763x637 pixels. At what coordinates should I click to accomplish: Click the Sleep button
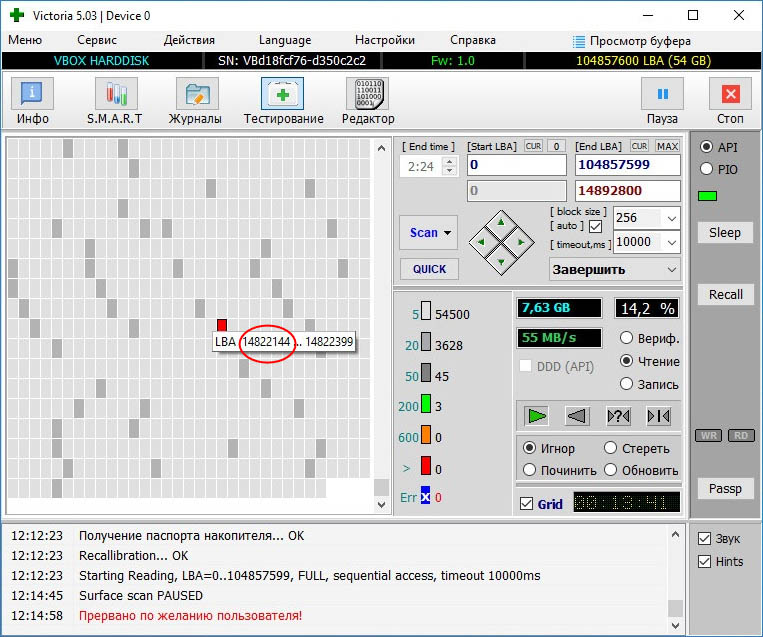(x=725, y=233)
